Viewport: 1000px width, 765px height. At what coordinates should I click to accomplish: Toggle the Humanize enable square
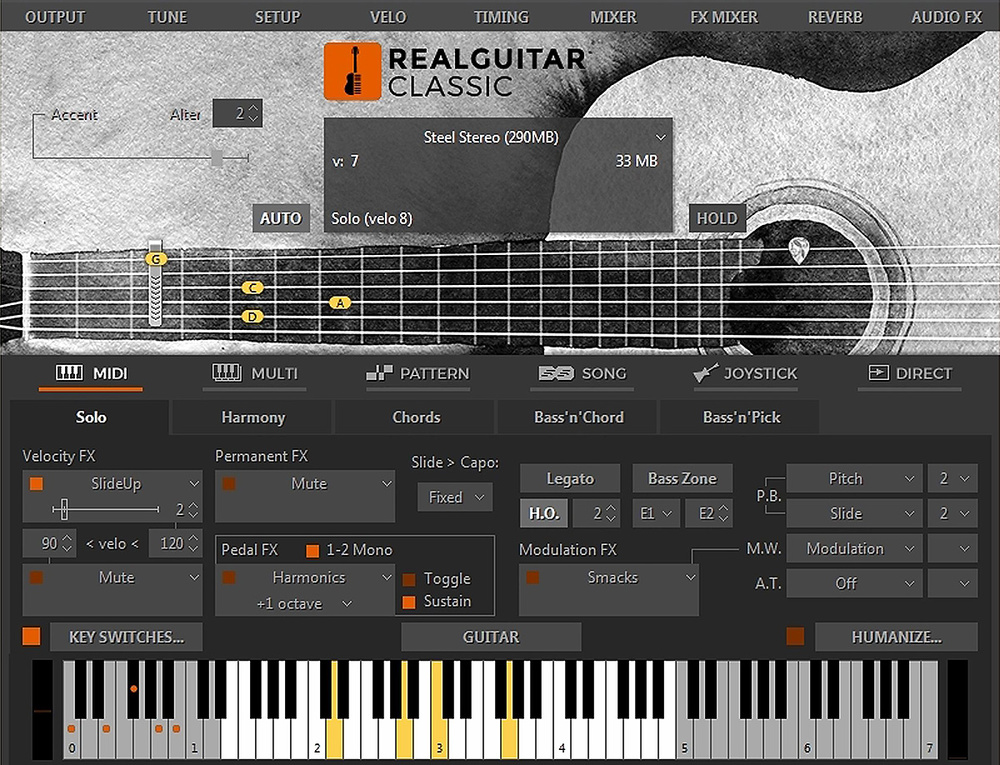(x=795, y=636)
